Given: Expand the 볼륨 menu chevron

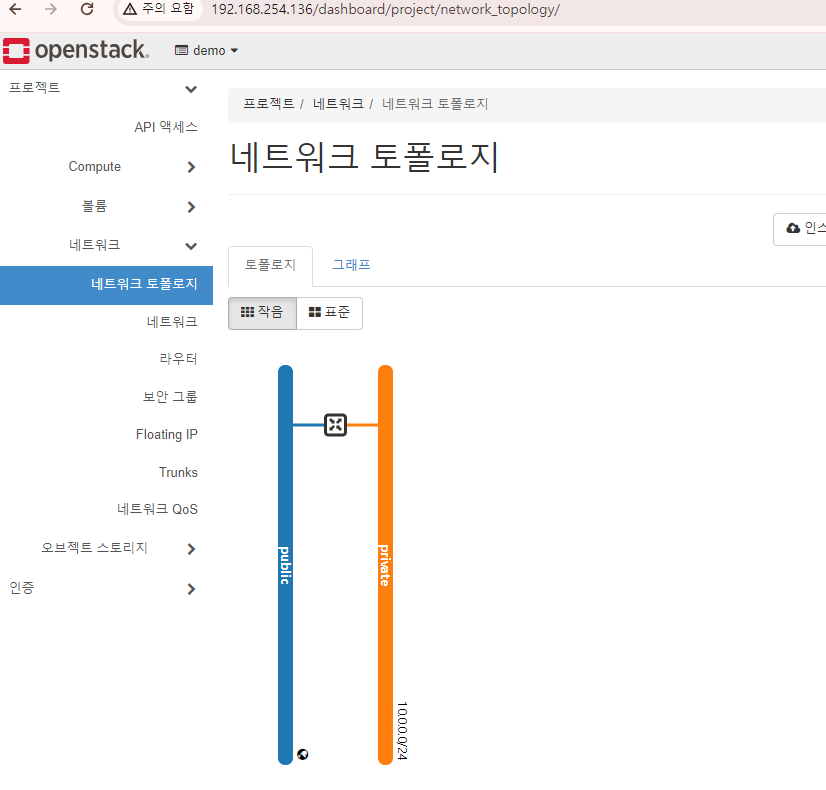Looking at the screenshot, I should point(191,207).
